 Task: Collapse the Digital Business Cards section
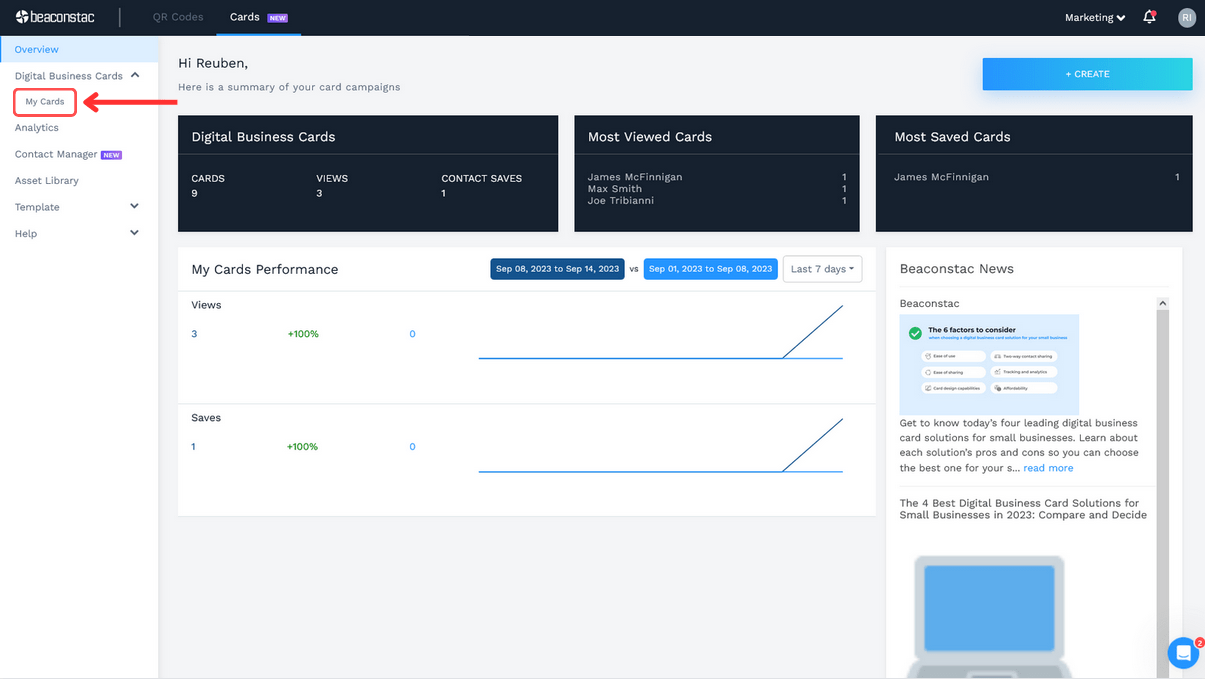point(135,75)
